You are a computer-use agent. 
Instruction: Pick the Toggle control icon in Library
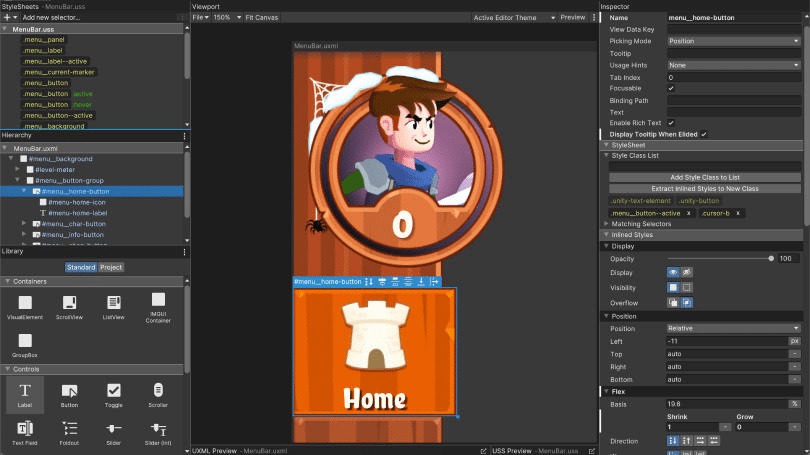point(114,391)
